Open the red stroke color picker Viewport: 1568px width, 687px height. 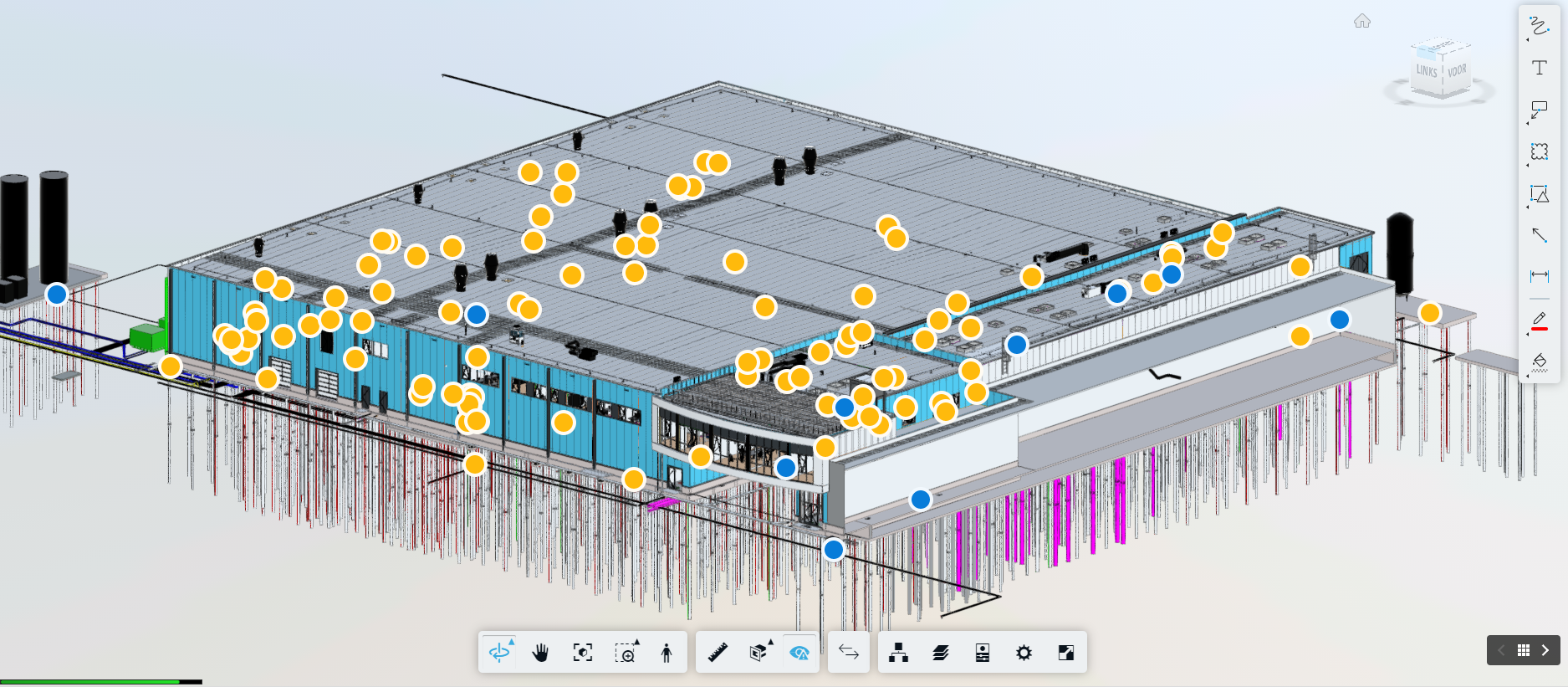[x=1539, y=320]
